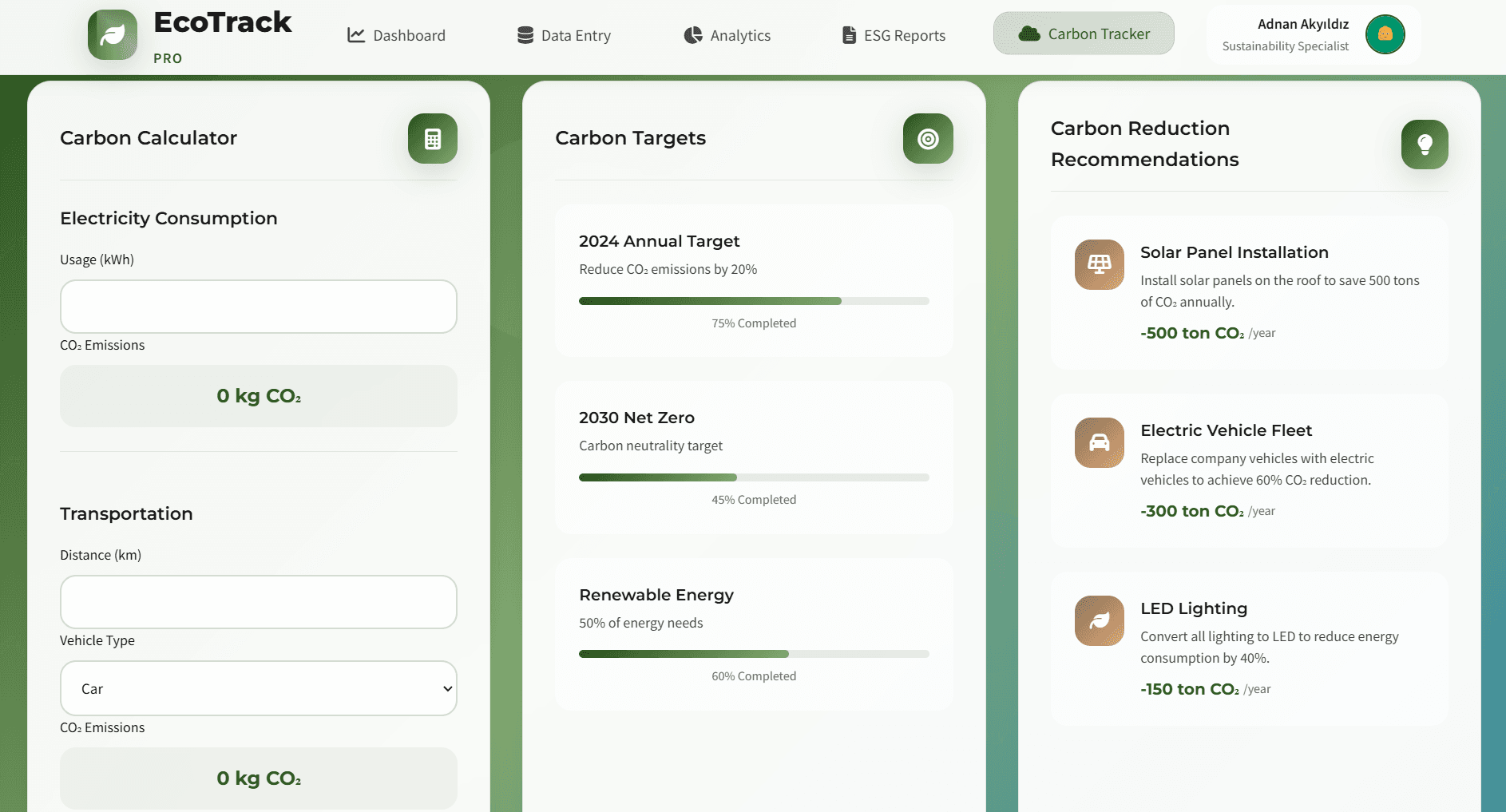Select the Solar Panel Installation icon
The width and height of the screenshot is (1506, 812).
click(1098, 264)
